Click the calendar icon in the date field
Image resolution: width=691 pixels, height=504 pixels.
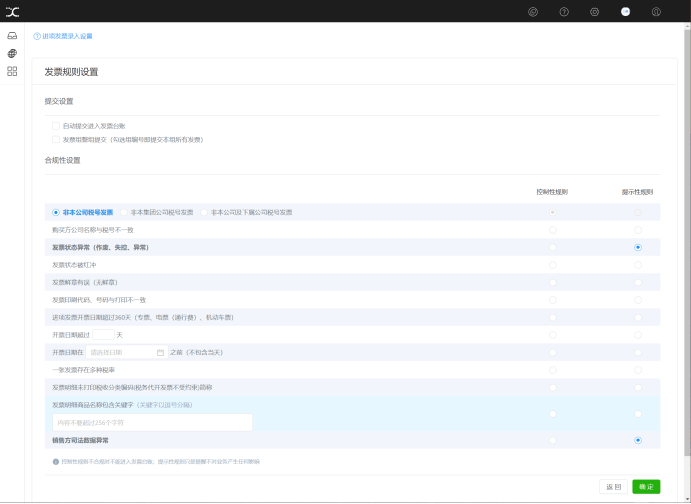click(x=160, y=352)
